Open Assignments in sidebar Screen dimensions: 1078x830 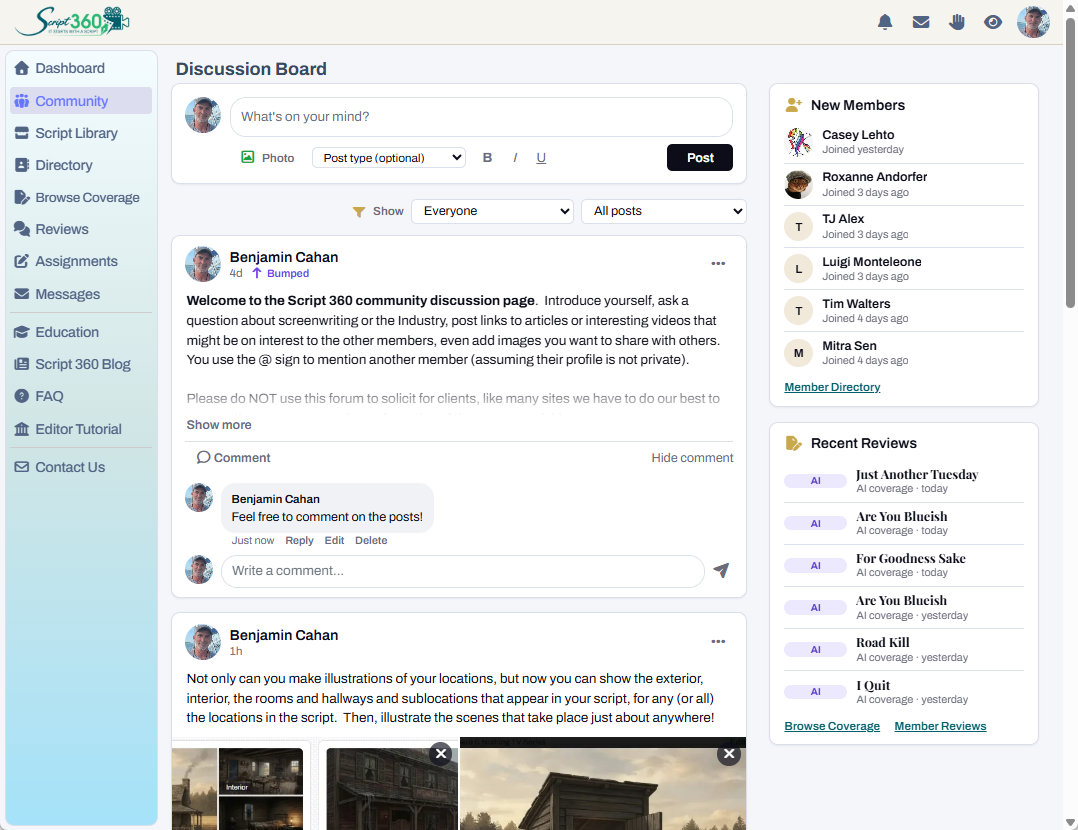[x=81, y=261]
